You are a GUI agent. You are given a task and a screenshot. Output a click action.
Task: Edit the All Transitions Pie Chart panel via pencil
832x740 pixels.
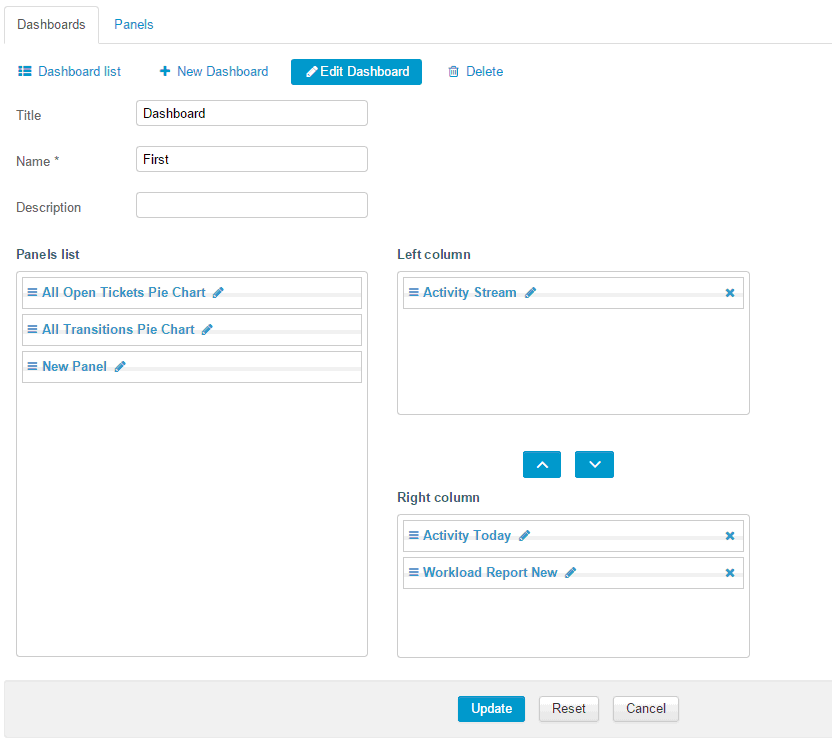(207, 330)
